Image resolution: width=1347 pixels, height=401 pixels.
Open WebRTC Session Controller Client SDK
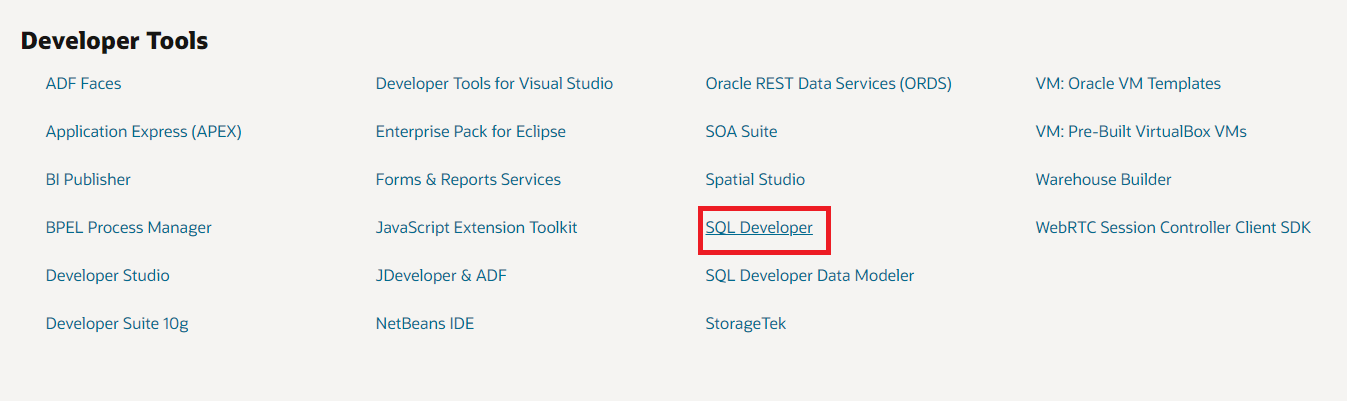pos(1173,228)
